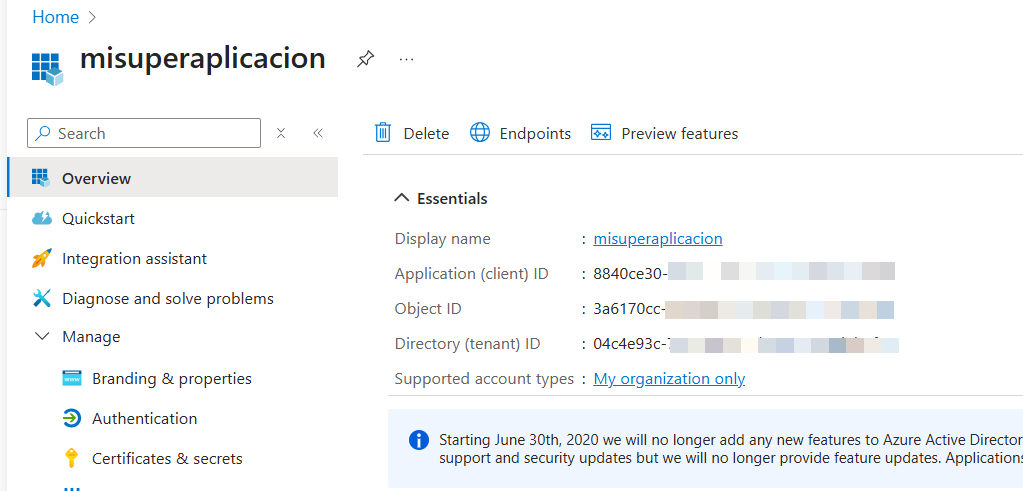Image resolution: width=1023 pixels, height=491 pixels.
Task: Clear the search with the X icon
Action: (x=281, y=133)
